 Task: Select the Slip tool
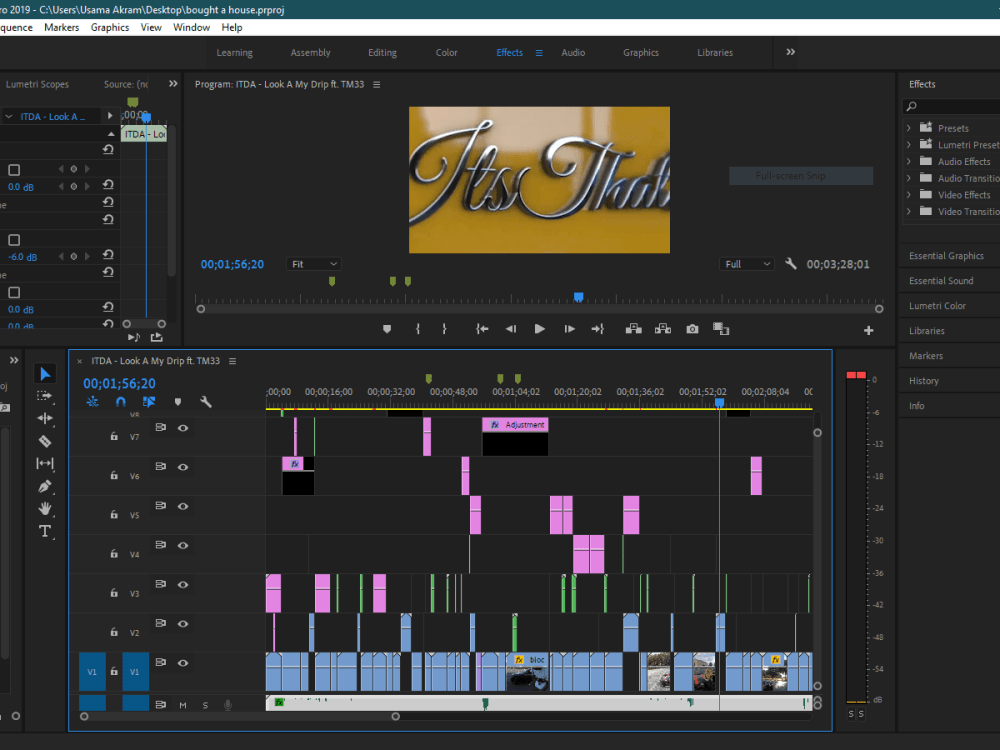click(45, 464)
